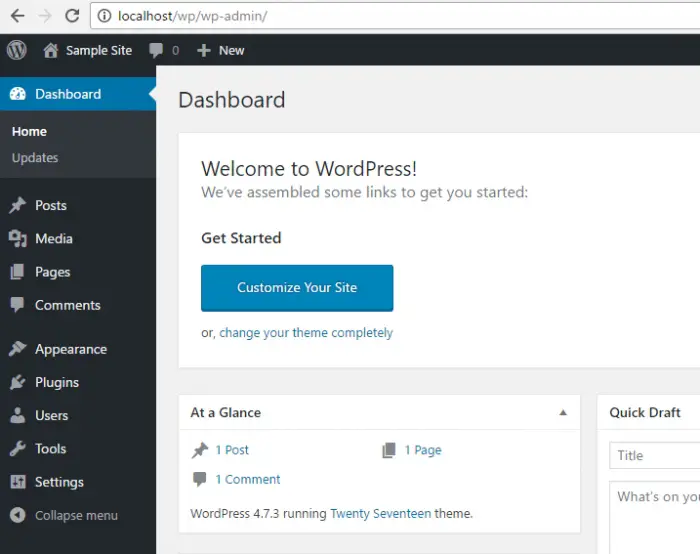700x554 pixels.
Task: Click the comment count 0 in admin bar
Action: (175, 50)
